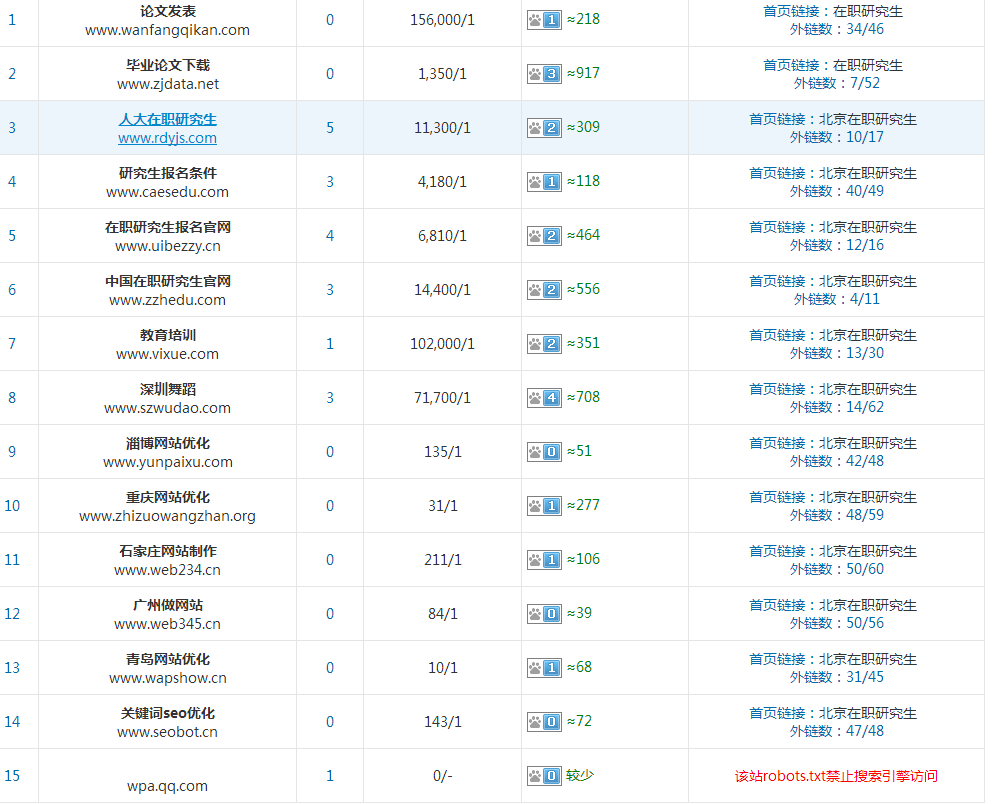The image size is (996, 804).
Task: Click Baidu paw badge for www.rdyjs.com
Action: pyautogui.click(x=544, y=128)
